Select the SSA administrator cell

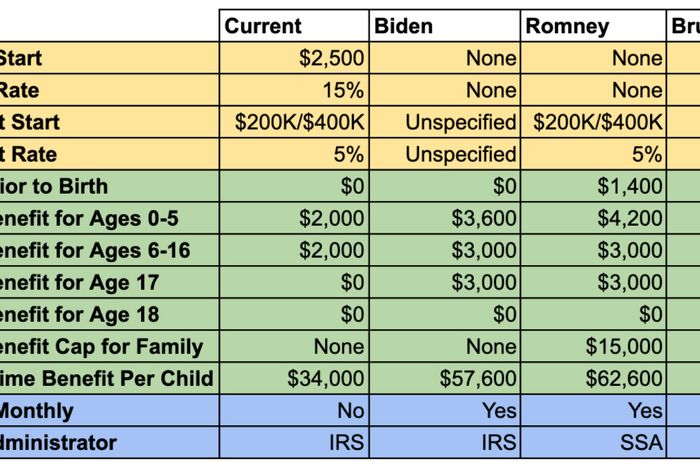pyautogui.click(x=593, y=442)
